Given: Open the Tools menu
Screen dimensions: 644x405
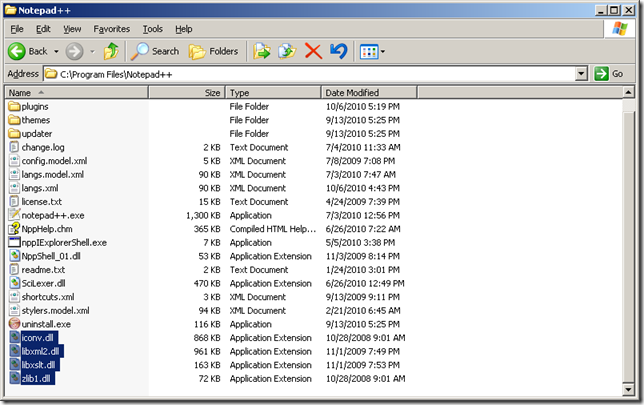Looking at the screenshot, I should (x=152, y=30).
